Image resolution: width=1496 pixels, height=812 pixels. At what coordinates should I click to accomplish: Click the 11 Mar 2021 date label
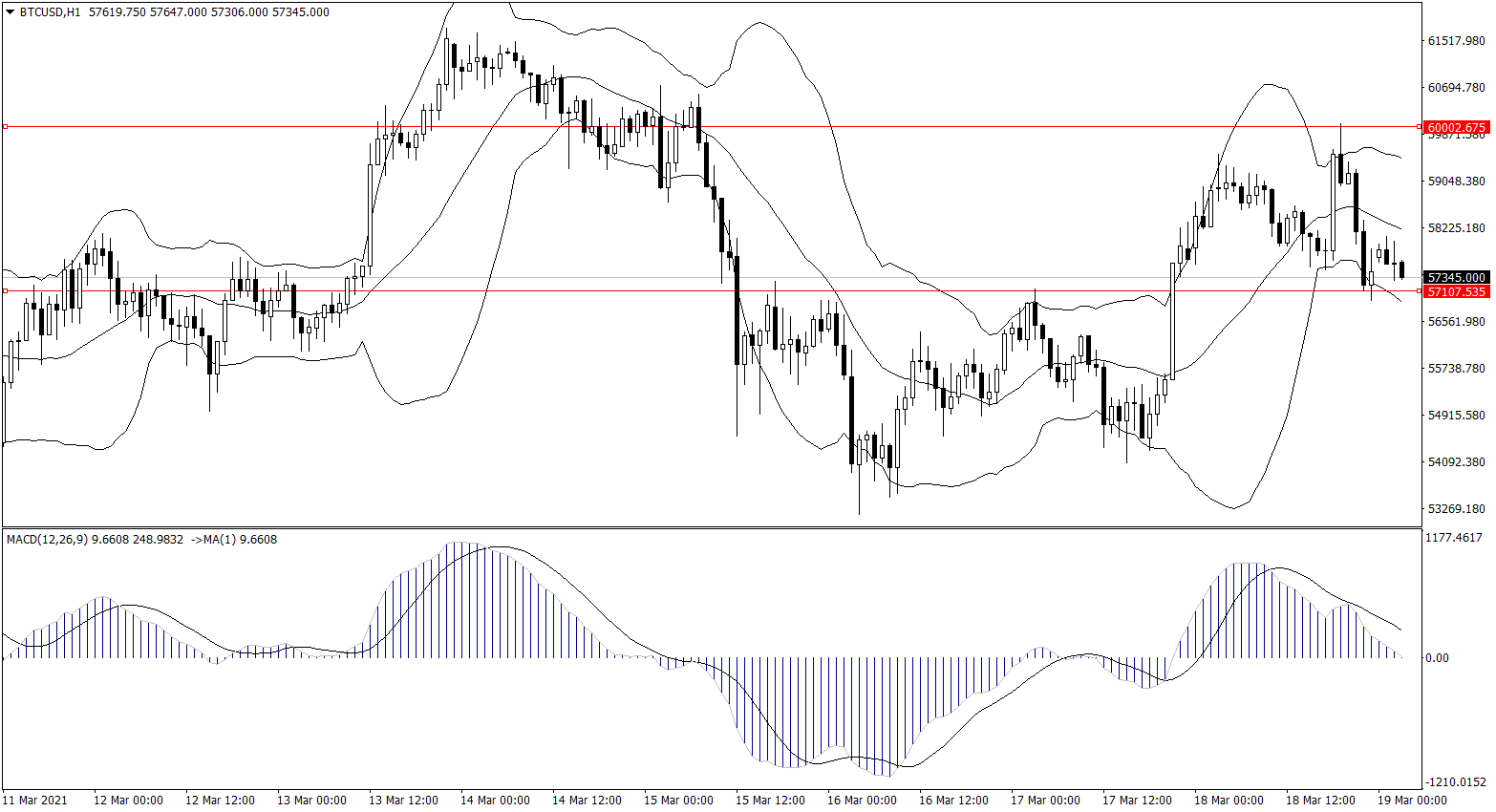(35, 801)
